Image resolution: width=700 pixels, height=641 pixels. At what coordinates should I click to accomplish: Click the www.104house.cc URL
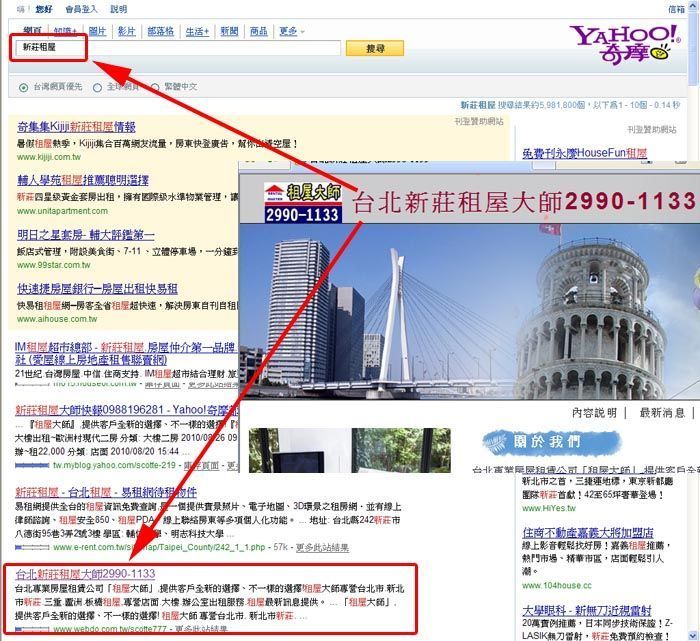[557, 585]
